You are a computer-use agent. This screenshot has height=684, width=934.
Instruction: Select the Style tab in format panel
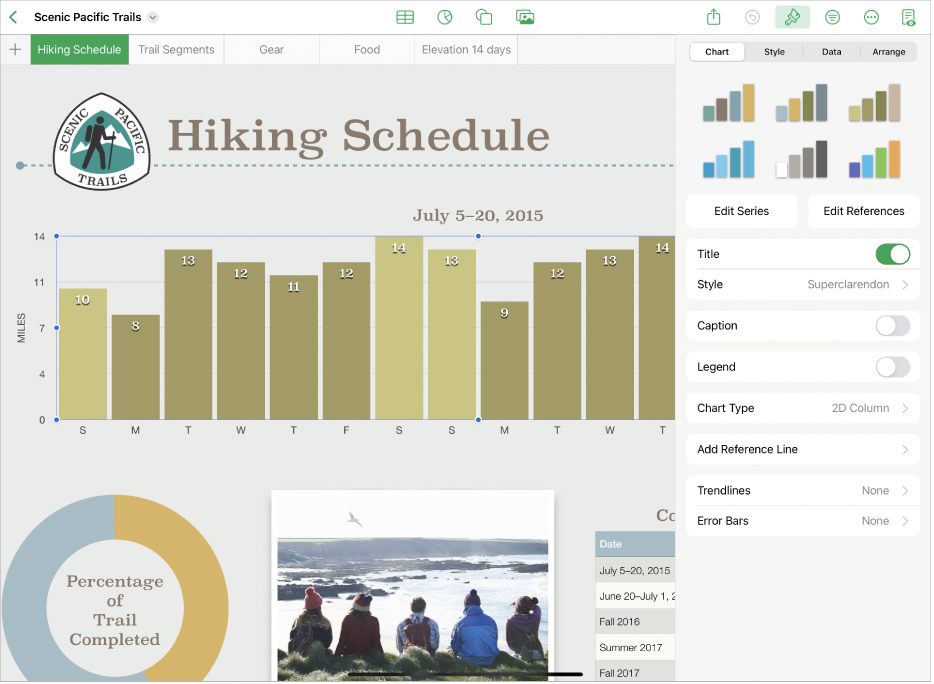click(774, 52)
